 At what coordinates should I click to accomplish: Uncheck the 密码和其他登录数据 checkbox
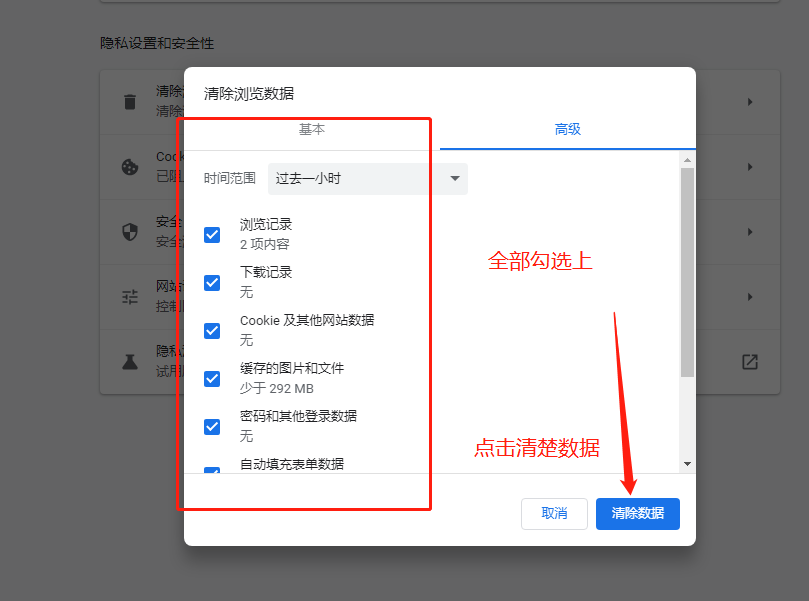click(x=212, y=427)
